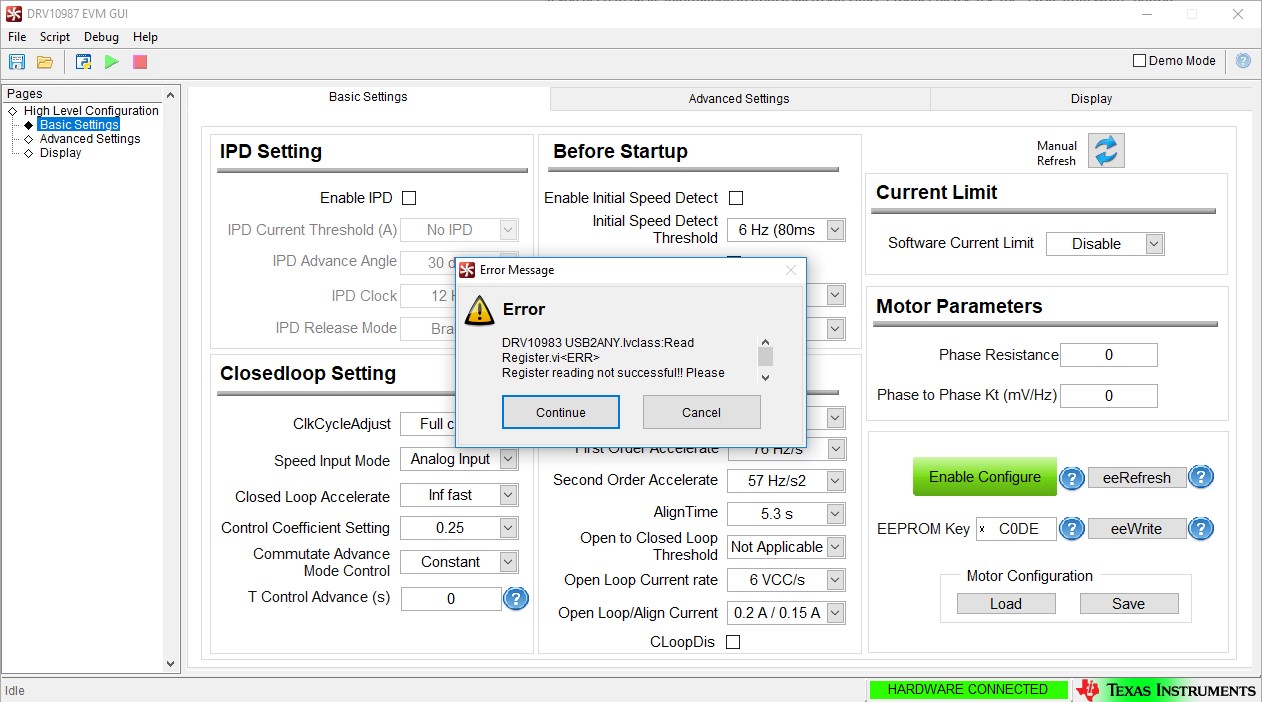The height and width of the screenshot is (702, 1262).
Task: Open Second Order Accelerate dropdown
Action: pos(836,481)
